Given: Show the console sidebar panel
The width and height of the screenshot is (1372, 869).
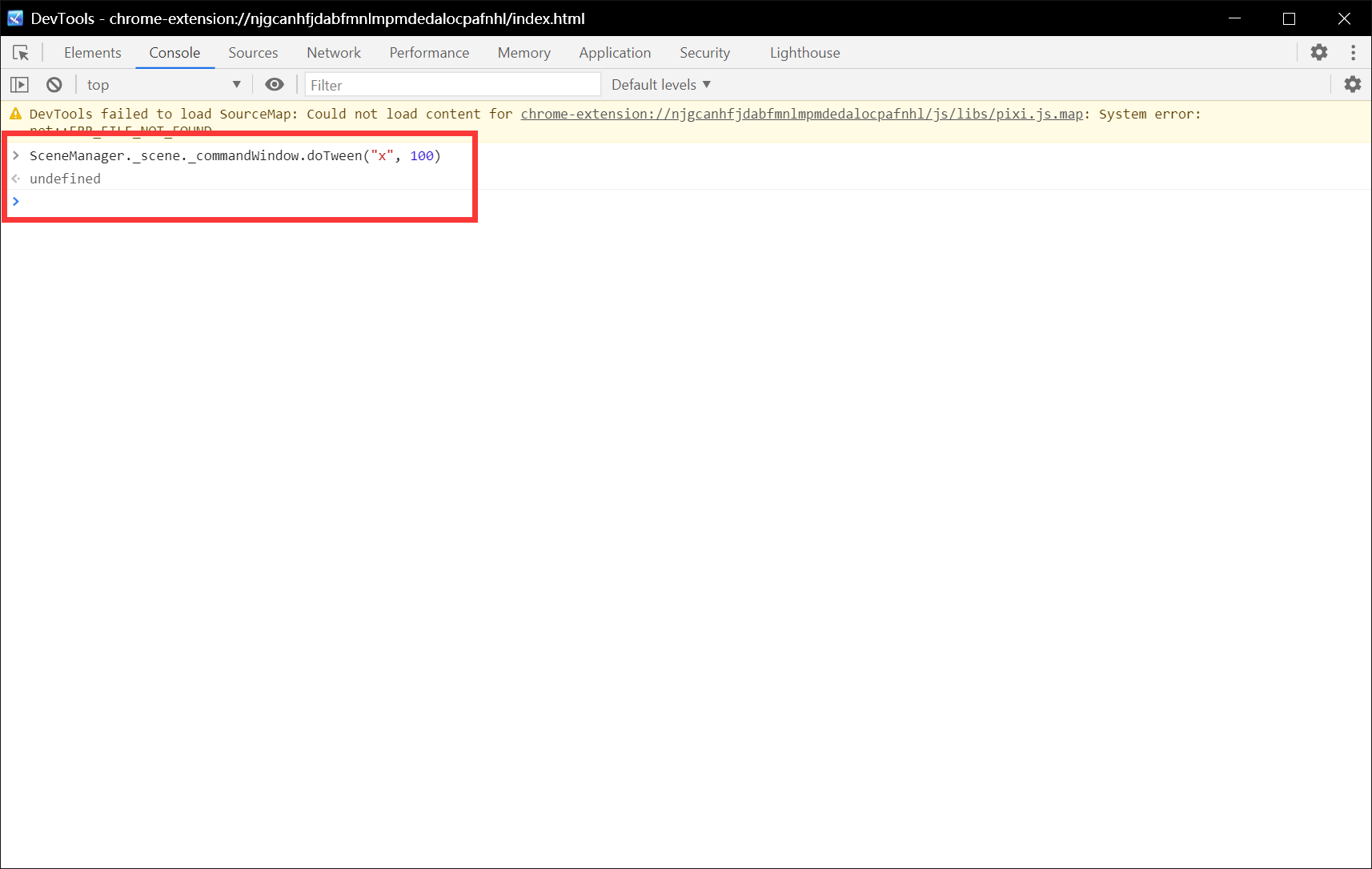Looking at the screenshot, I should tap(19, 85).
